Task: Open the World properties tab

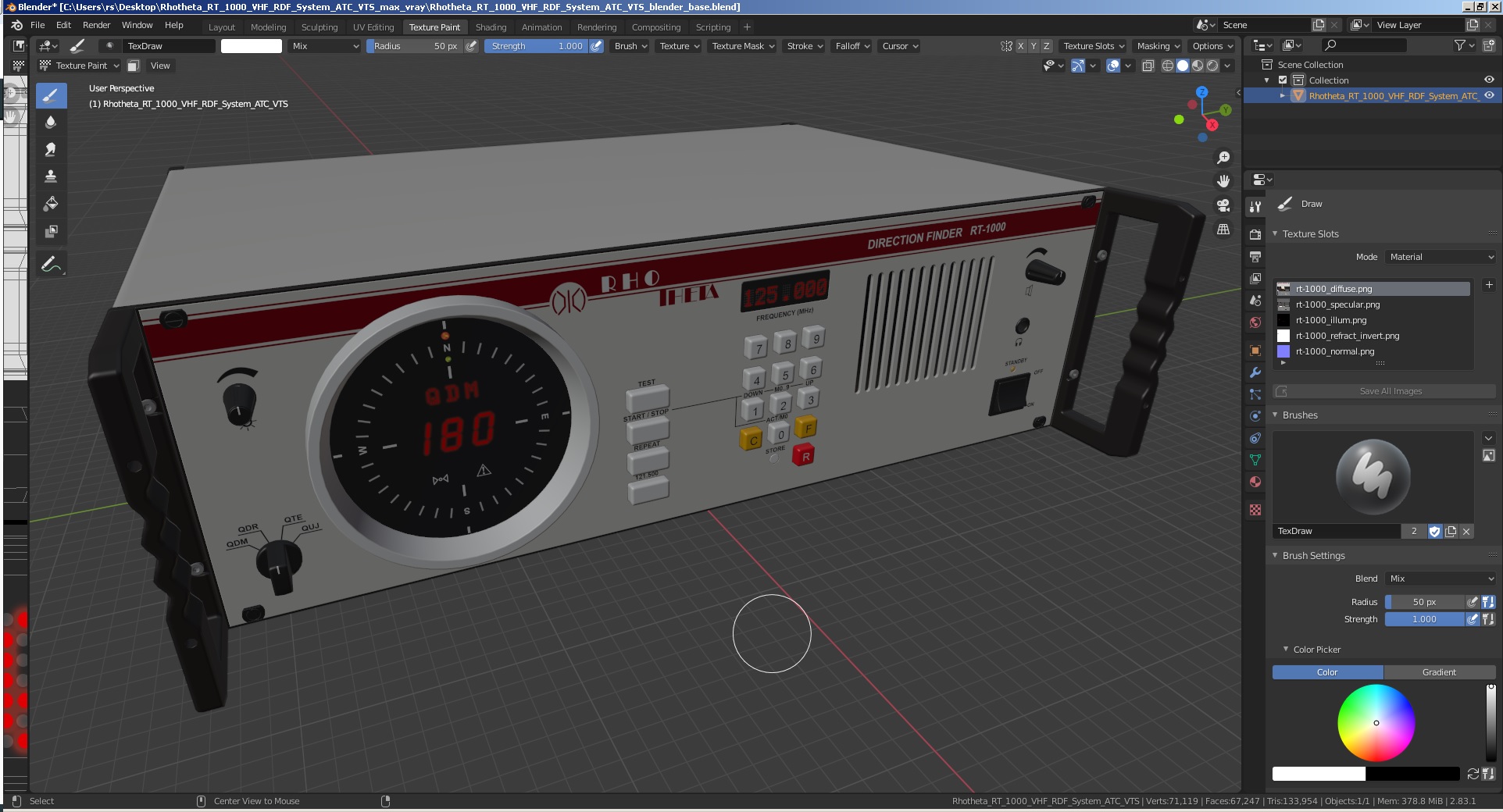Action: coord(1255,322)
